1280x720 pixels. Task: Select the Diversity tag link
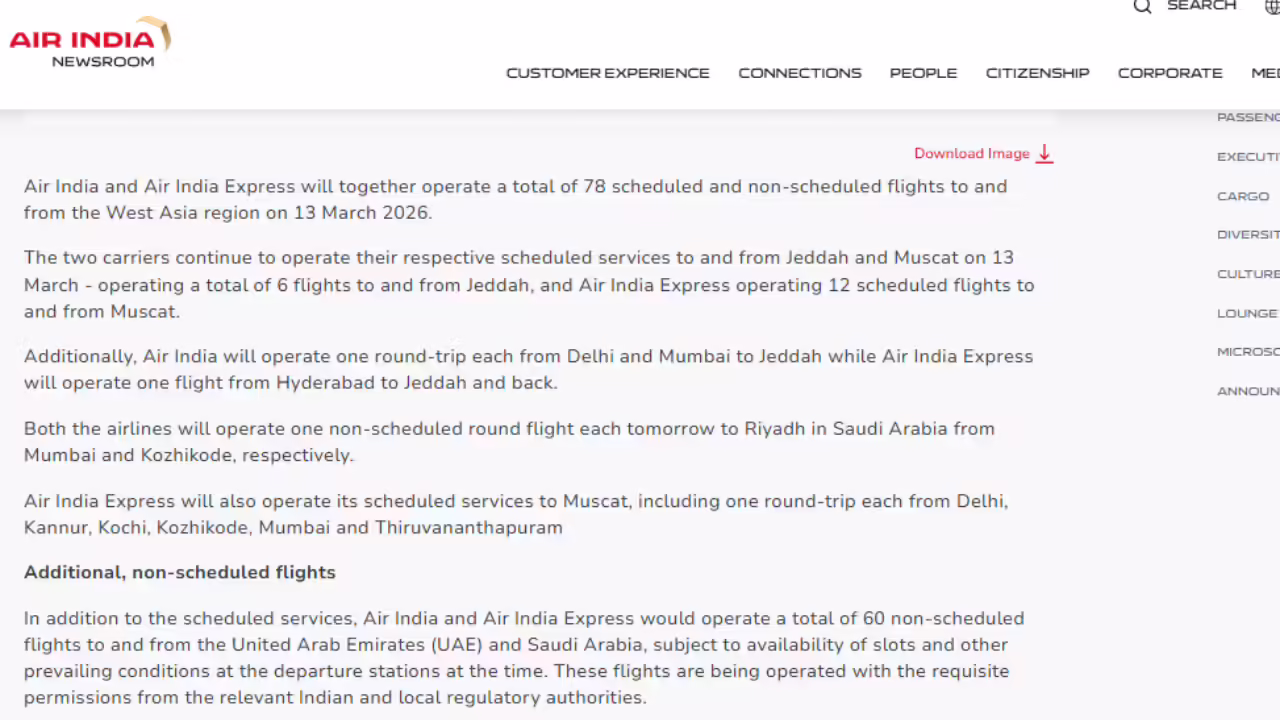[x=1248, y=235]
